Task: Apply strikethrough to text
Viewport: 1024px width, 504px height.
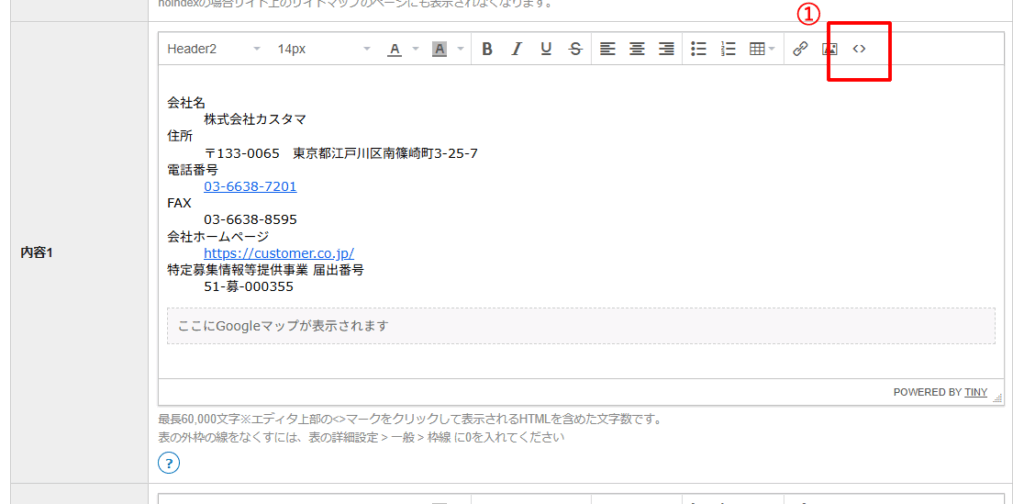Action: [x=574, y=49]
